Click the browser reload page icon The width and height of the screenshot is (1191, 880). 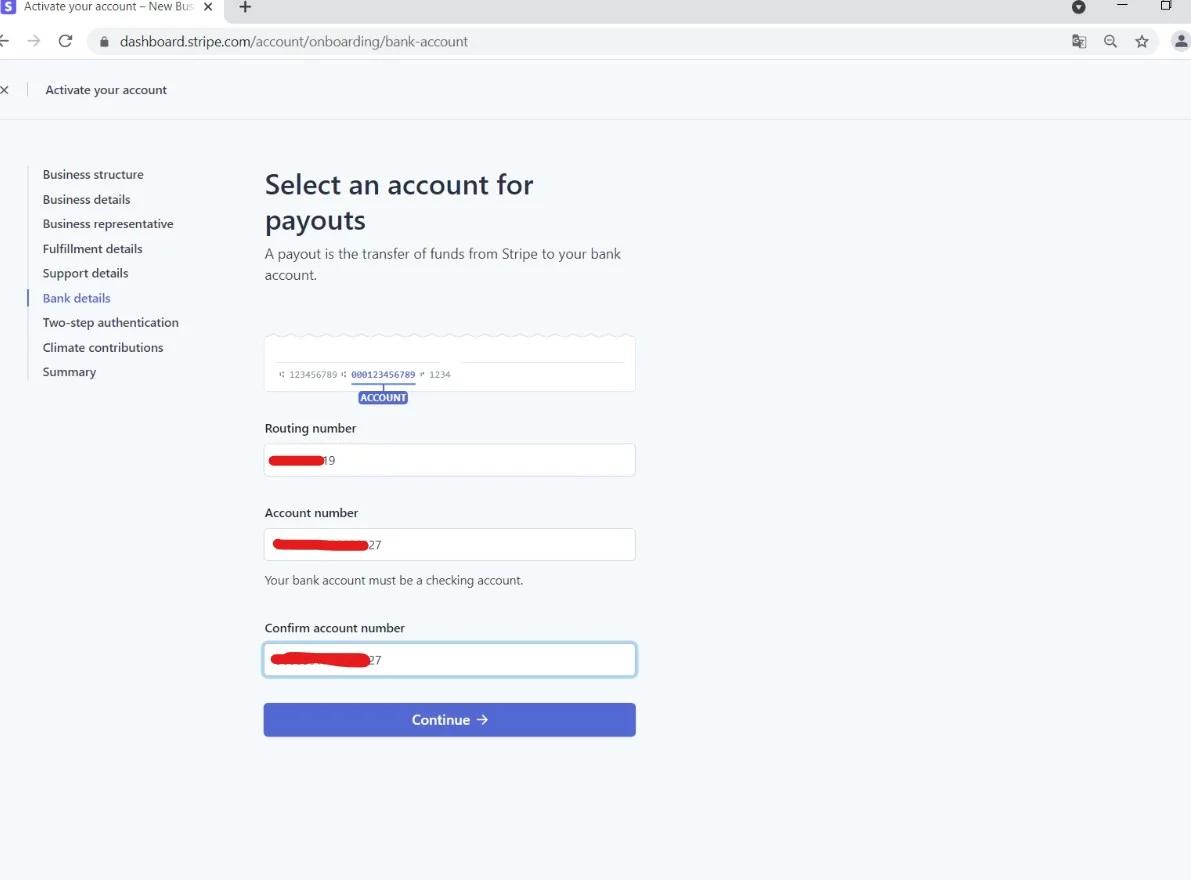pos(66,41)
